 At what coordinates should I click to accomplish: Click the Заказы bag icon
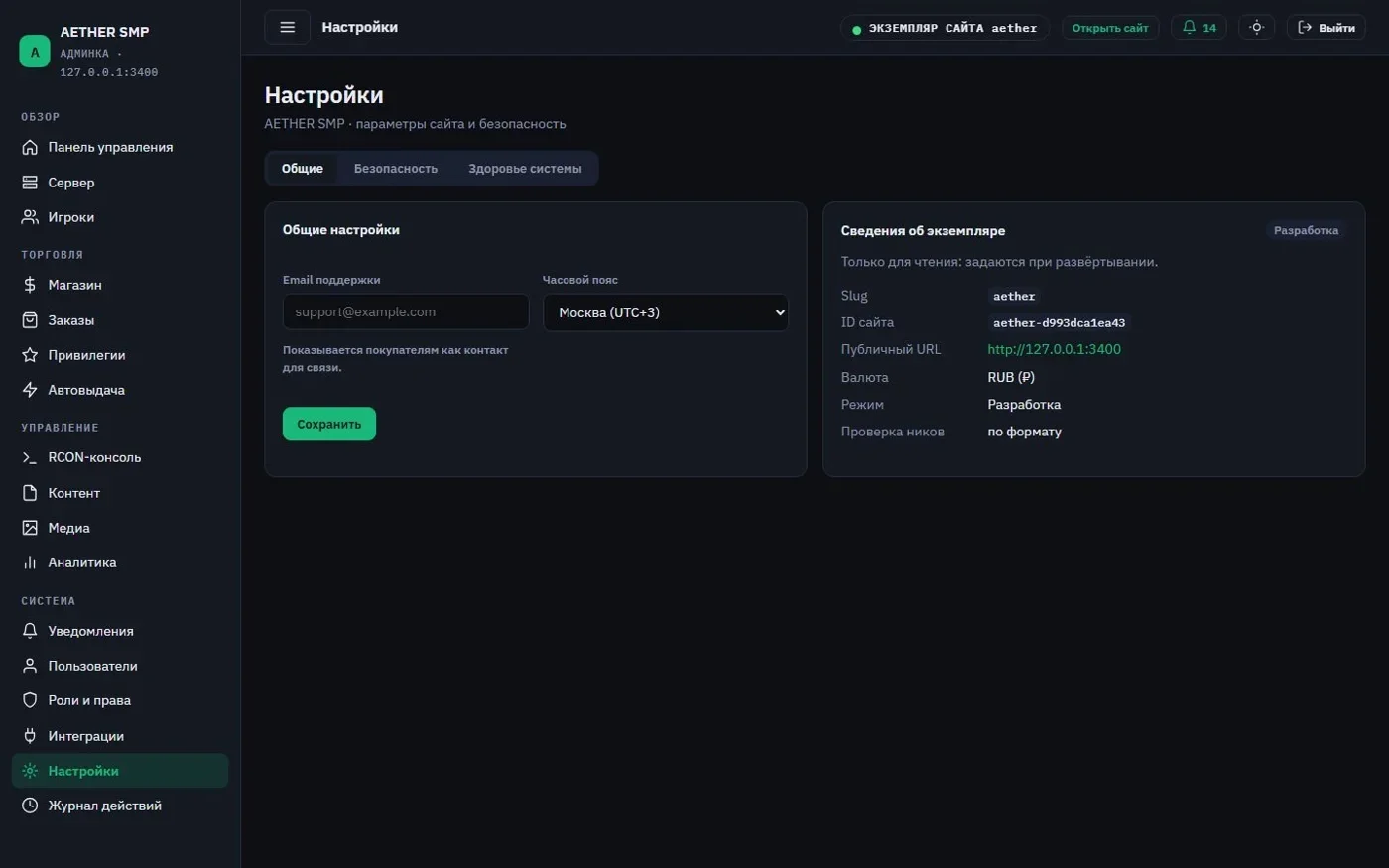[x=30, y=320]
